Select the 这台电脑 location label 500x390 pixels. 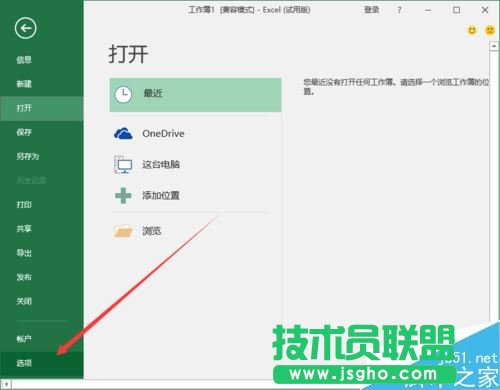(x=161, y=164)
